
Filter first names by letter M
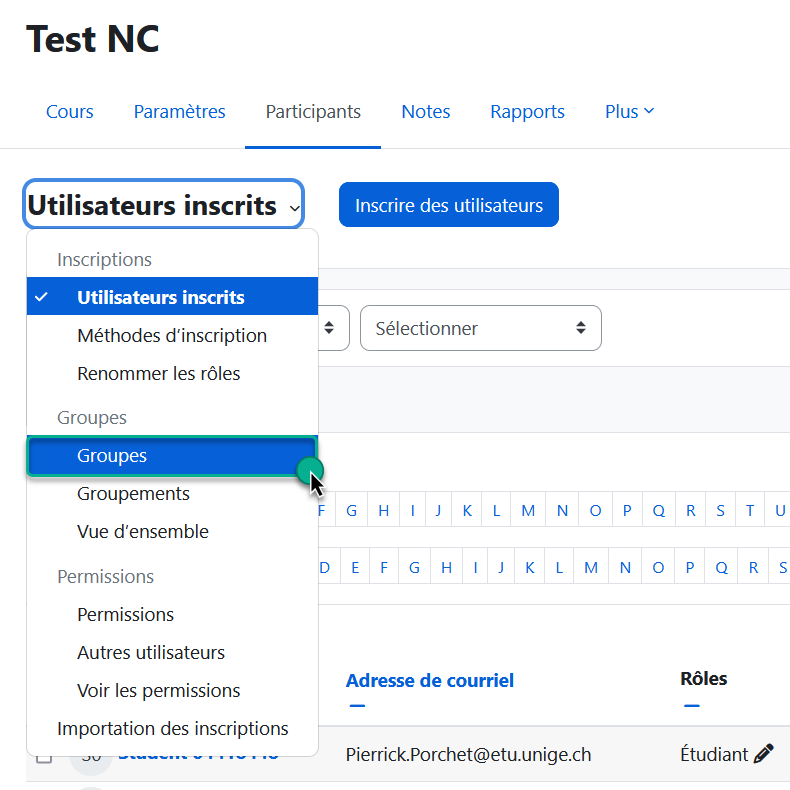528,511
